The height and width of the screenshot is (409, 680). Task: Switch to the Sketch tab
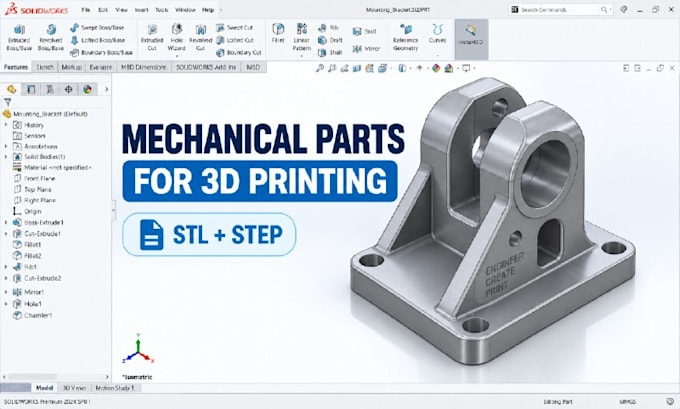[x=45, y=67]
